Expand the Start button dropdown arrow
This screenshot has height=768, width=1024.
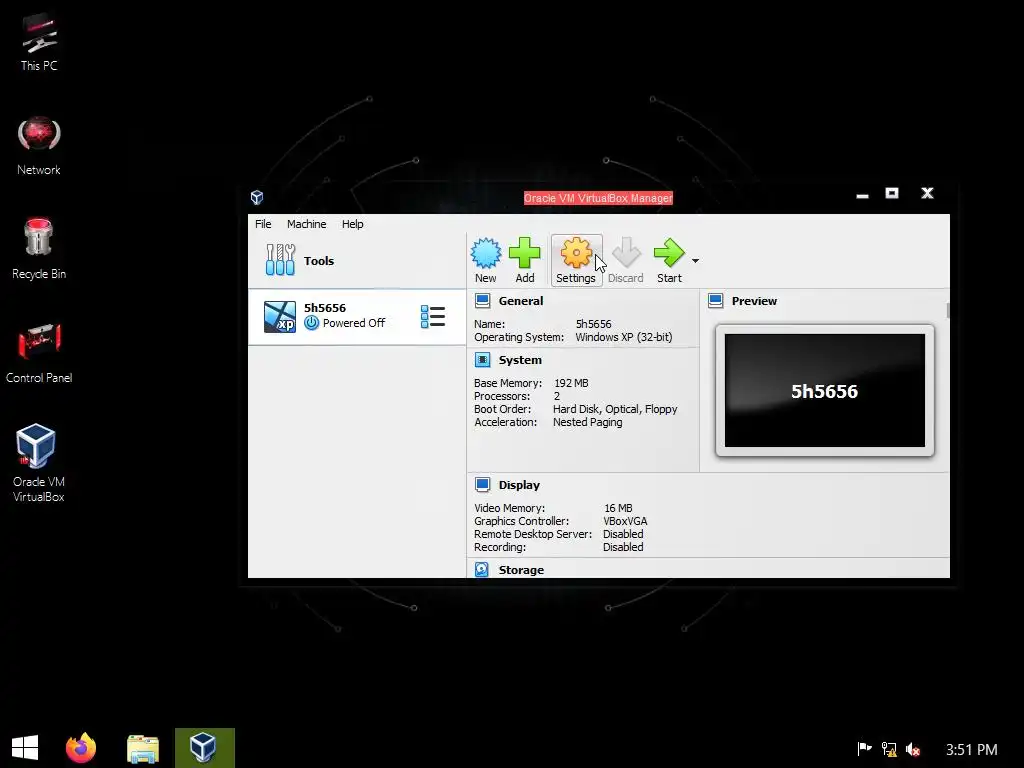(696, 261)
